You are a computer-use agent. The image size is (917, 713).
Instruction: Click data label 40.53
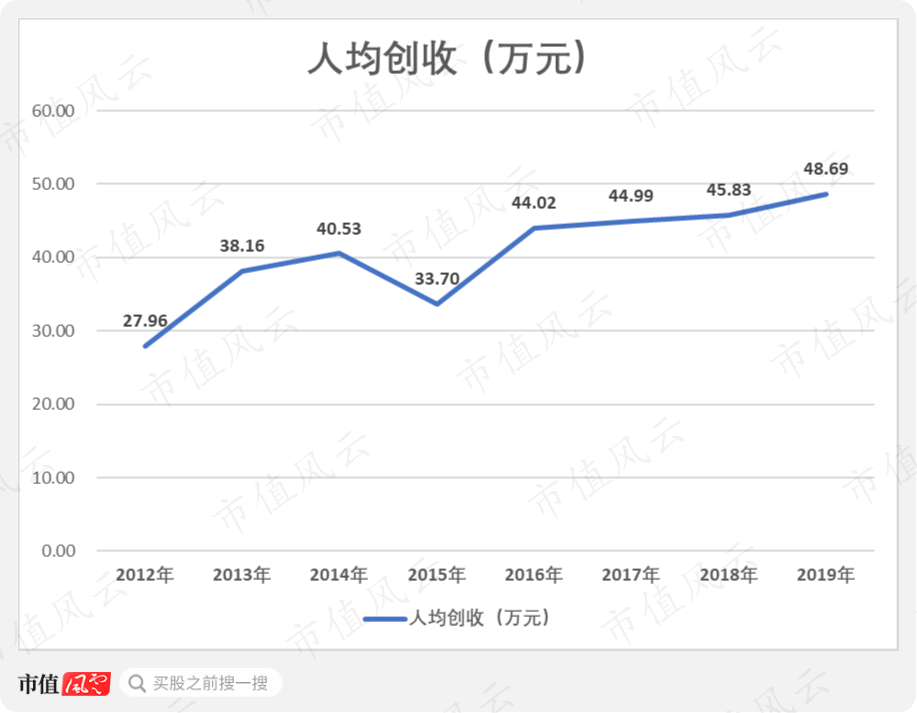(339, 229)
